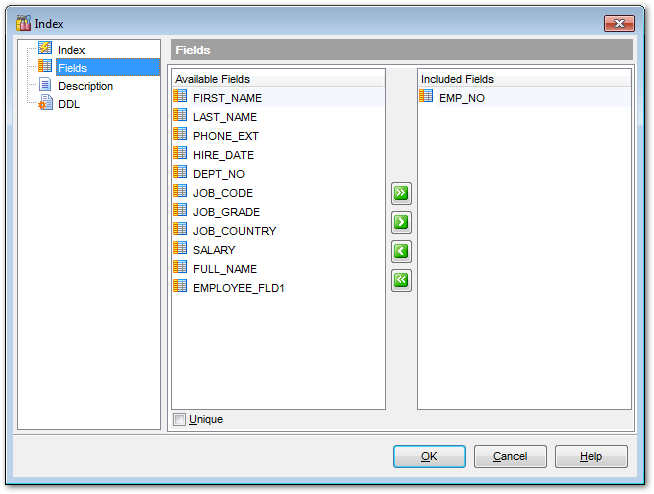
Task: Enable the Unique checkbox
Action: coord(180,420)
